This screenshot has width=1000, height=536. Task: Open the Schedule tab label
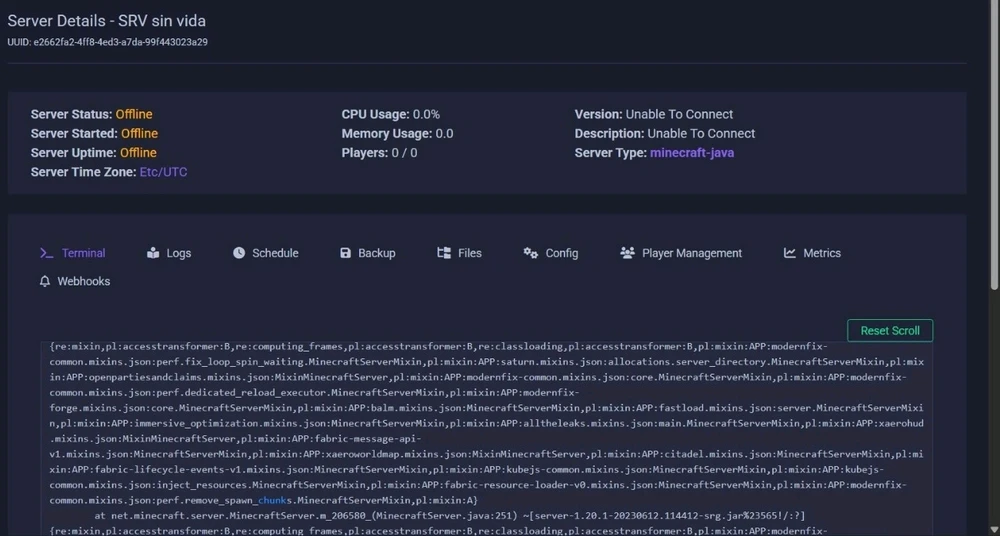(275, 254)
